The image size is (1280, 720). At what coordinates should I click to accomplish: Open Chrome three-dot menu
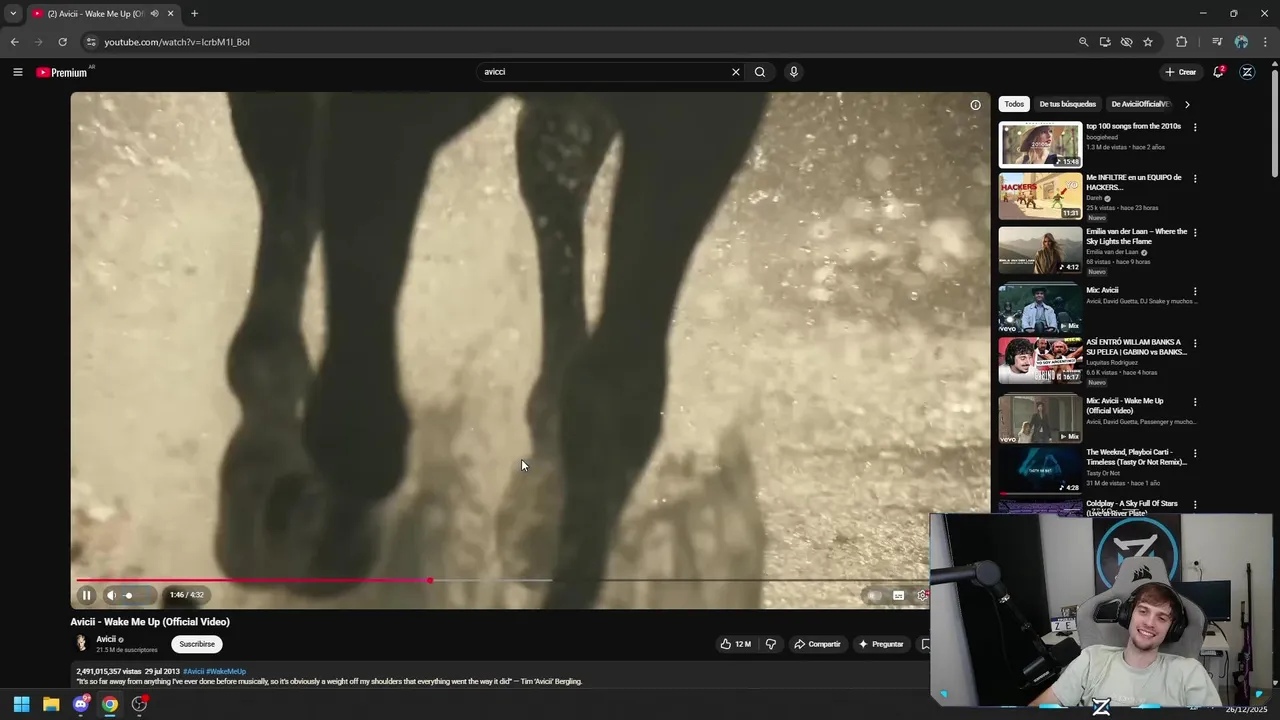(1265, 42)
